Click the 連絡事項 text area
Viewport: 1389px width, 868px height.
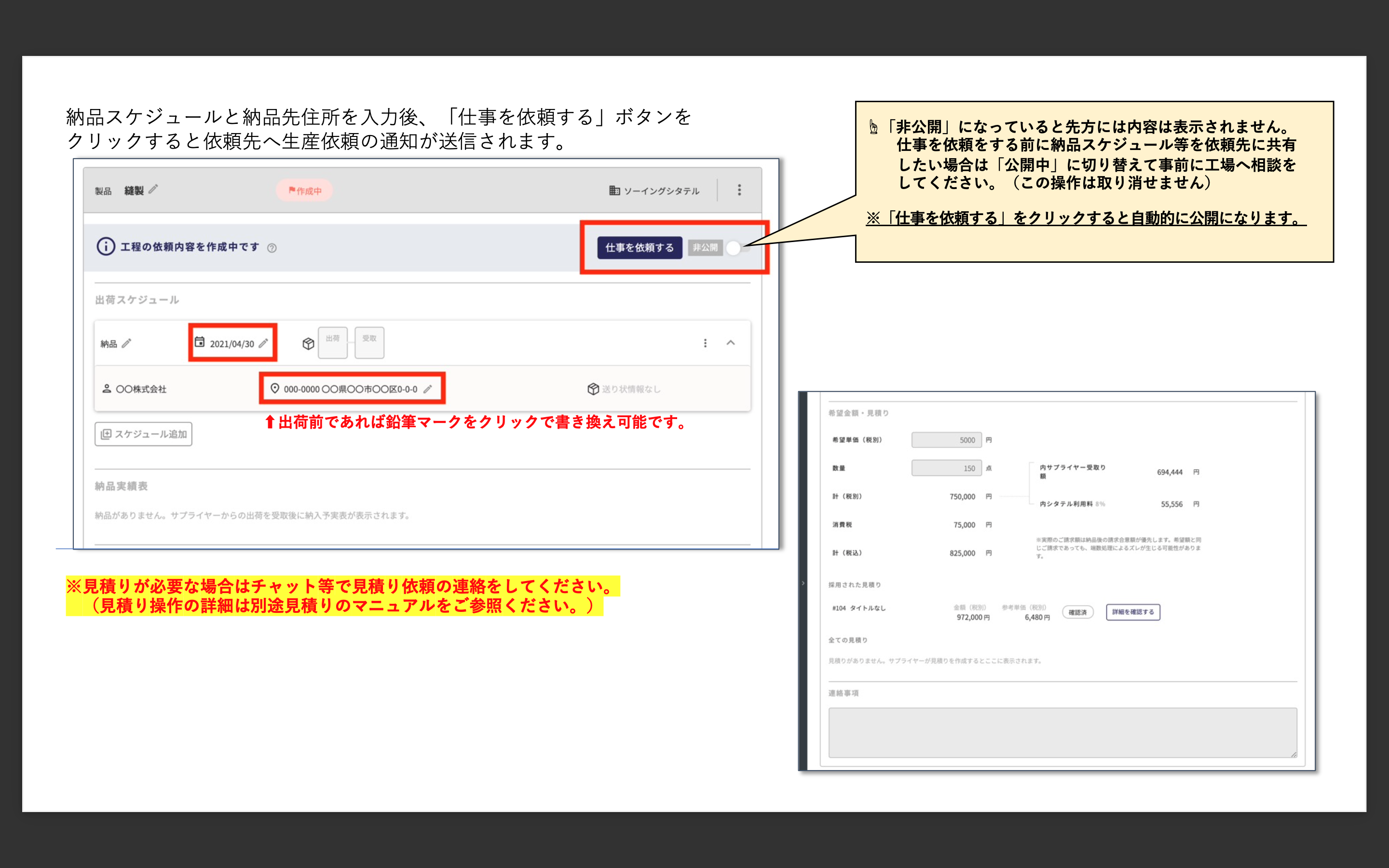click(x=1062, y=732)
